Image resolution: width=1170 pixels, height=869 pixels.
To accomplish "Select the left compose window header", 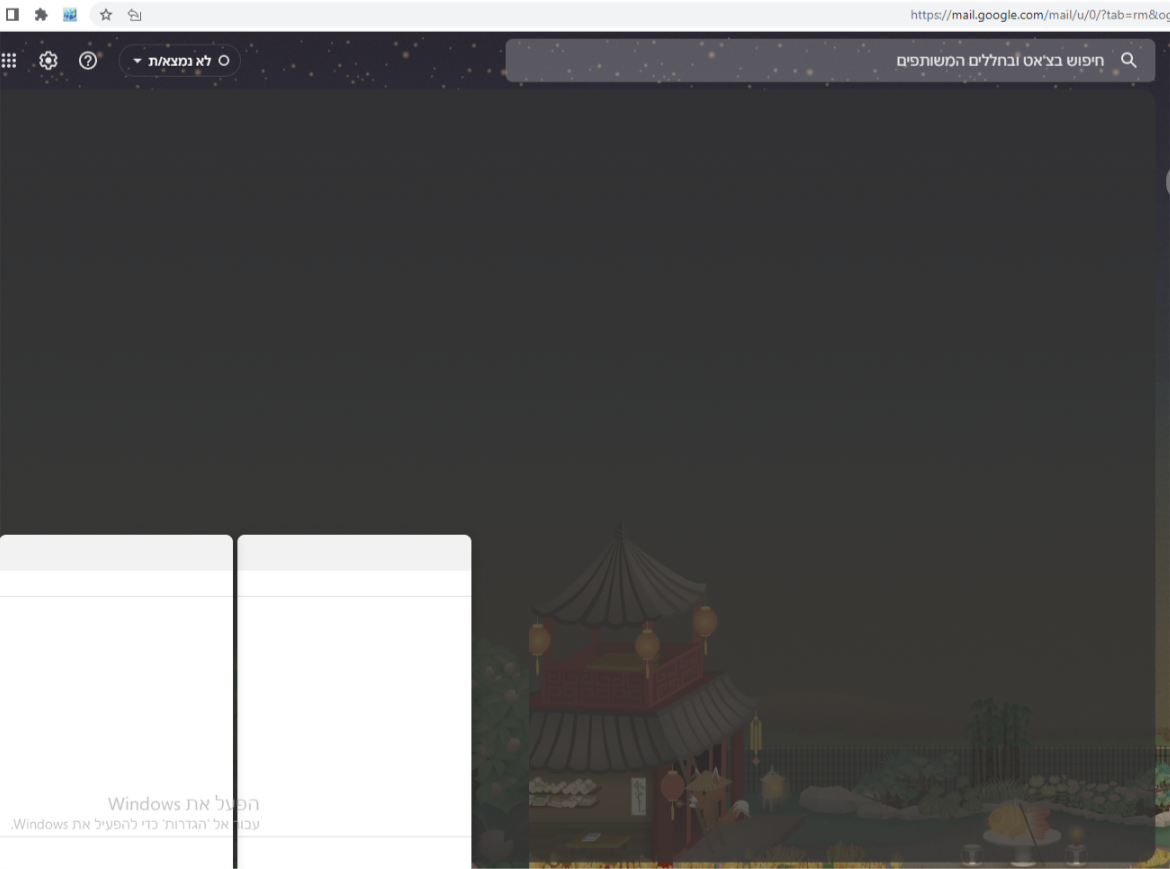I will 116,553.
